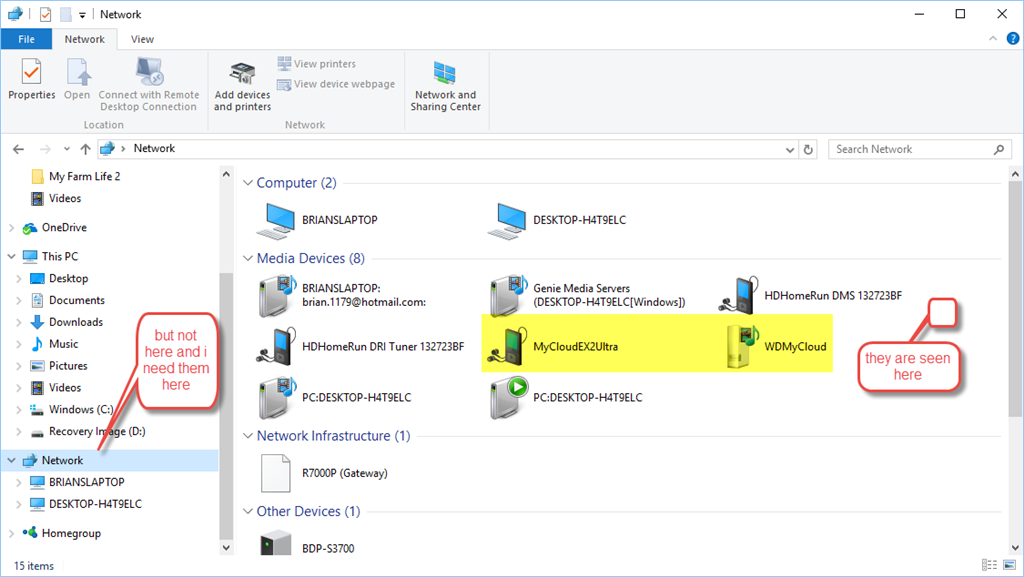Click Connect with Remote Desktop Connection
This screenshot has height=577, width=1024.
149,84
